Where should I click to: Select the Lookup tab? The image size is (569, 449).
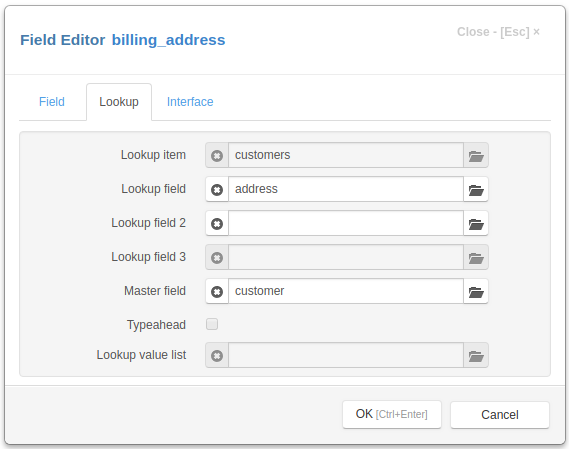pyautogui.click(x=119, y=102)
